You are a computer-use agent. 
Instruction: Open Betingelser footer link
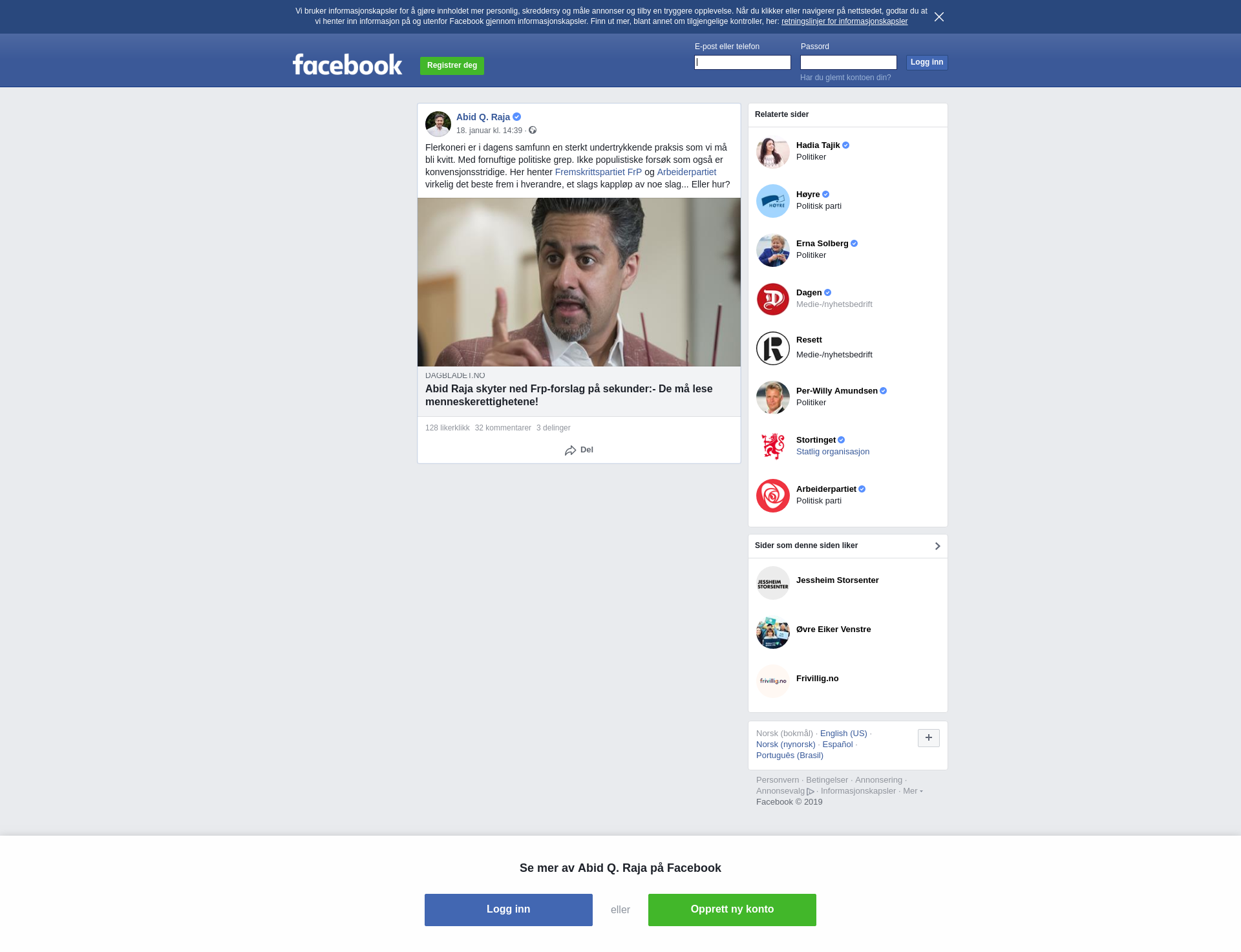(x=827, y=780)
